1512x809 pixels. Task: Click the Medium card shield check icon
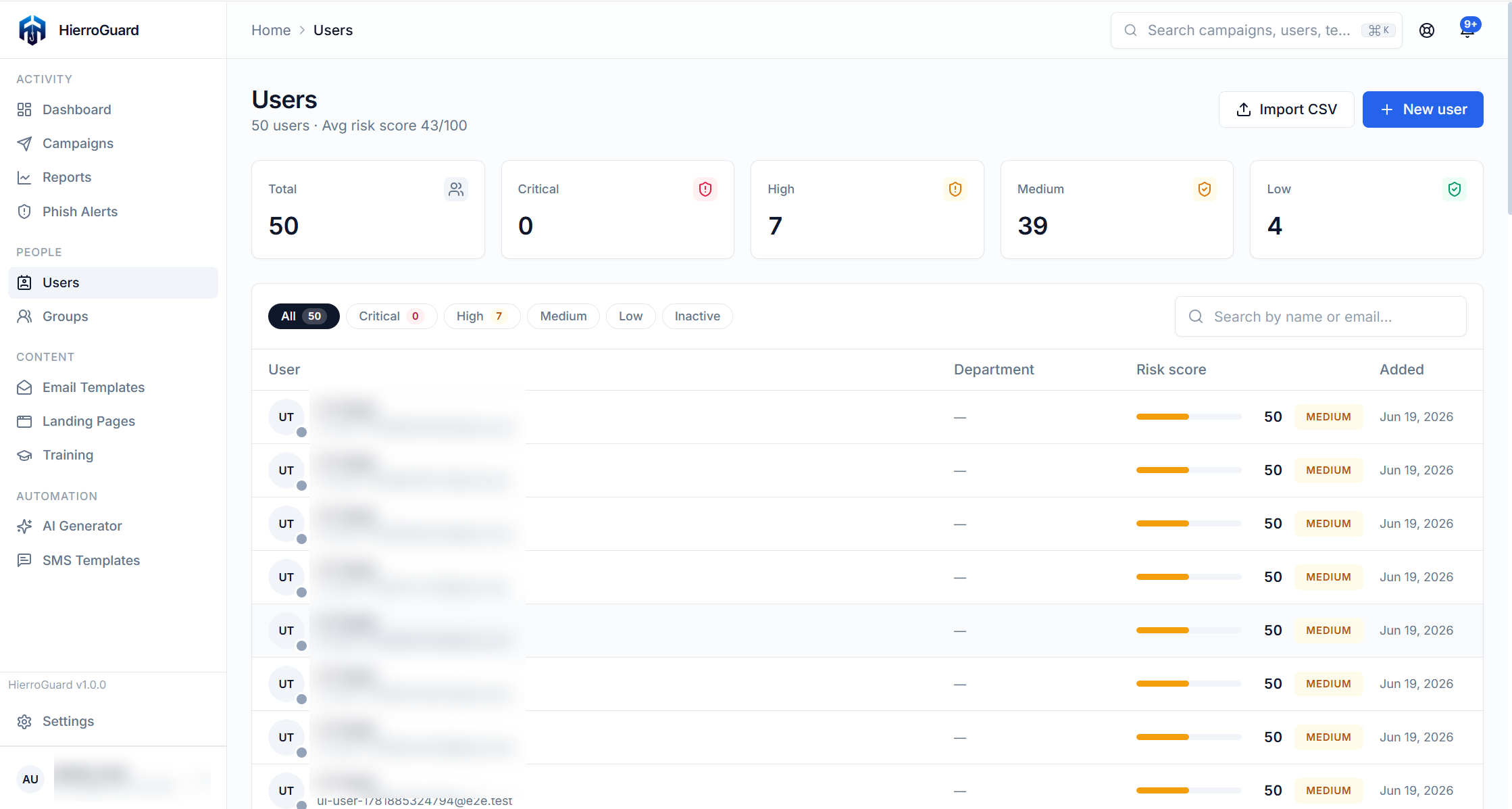pyautogui.click(x=1205, y=189)
